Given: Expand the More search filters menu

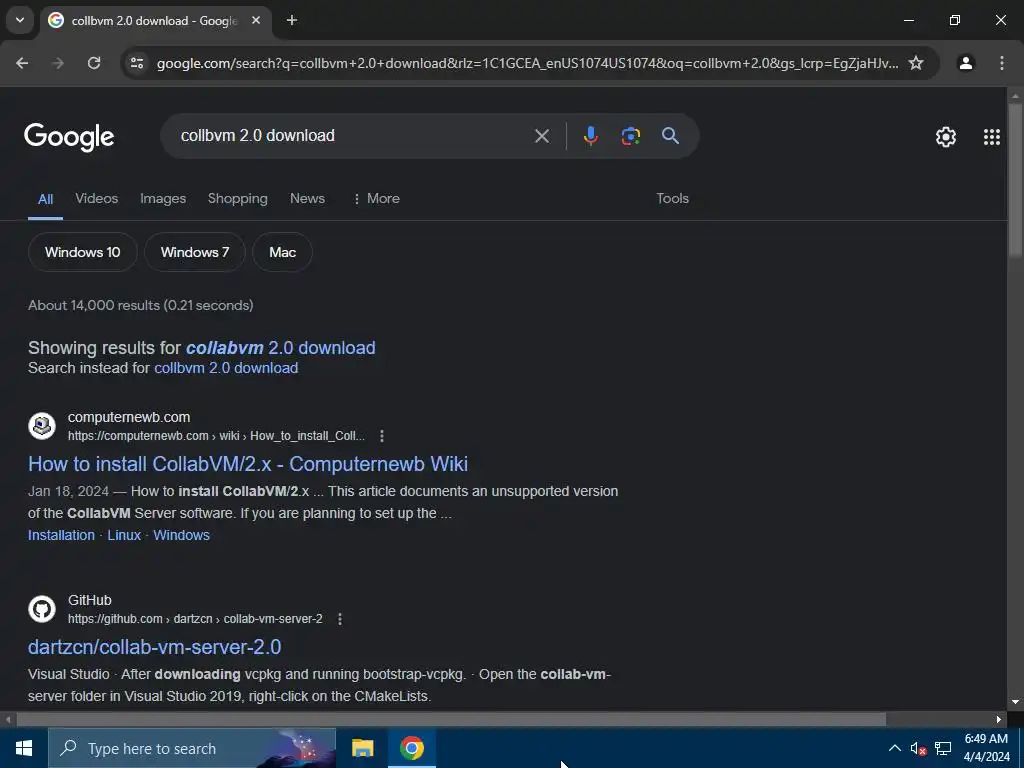Looking at the screenshot, I should pyautogui.click(x=376, y=199).
